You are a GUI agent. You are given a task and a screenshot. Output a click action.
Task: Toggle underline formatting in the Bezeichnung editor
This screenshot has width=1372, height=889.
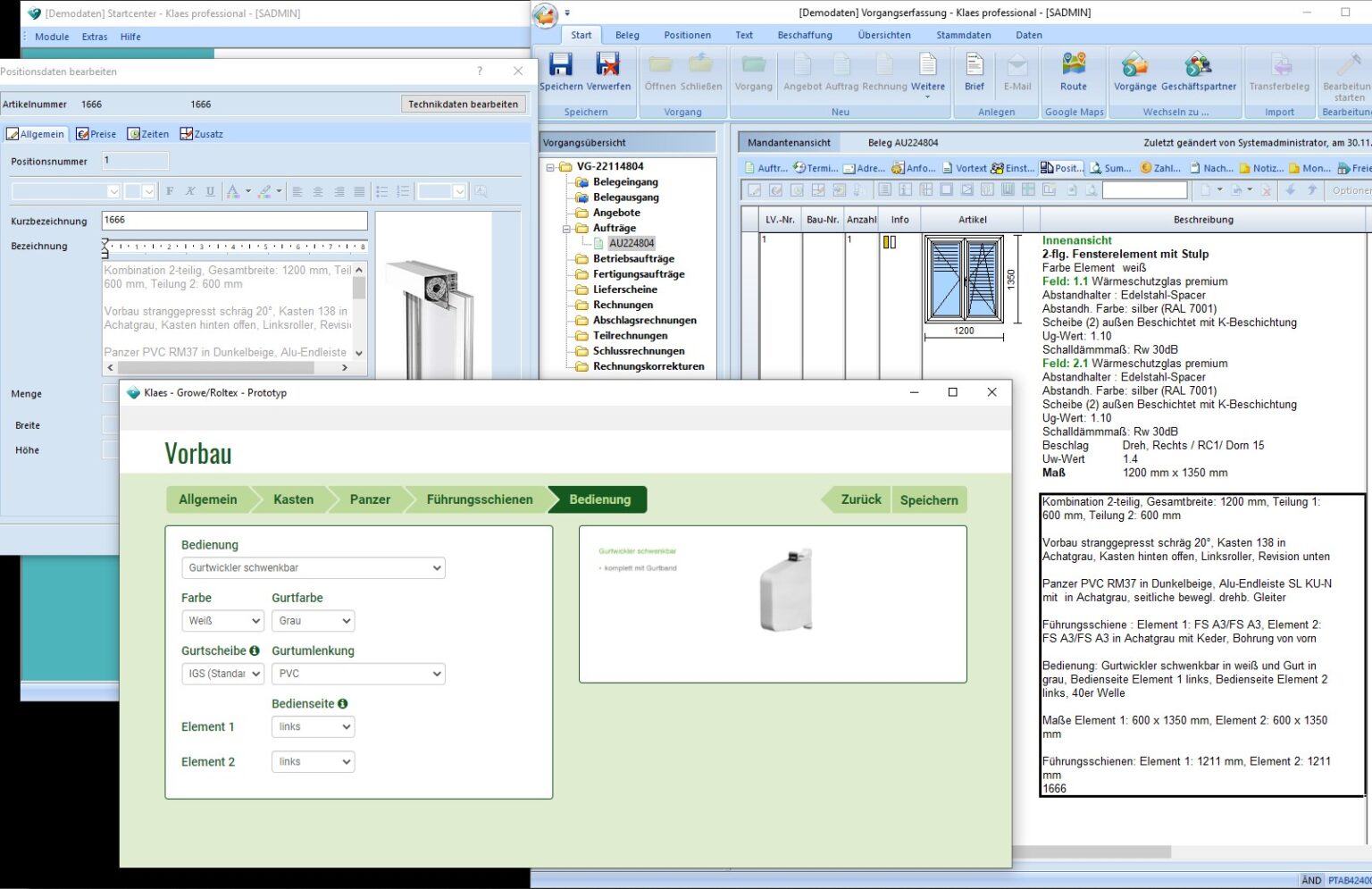click(x=210, y=190)
